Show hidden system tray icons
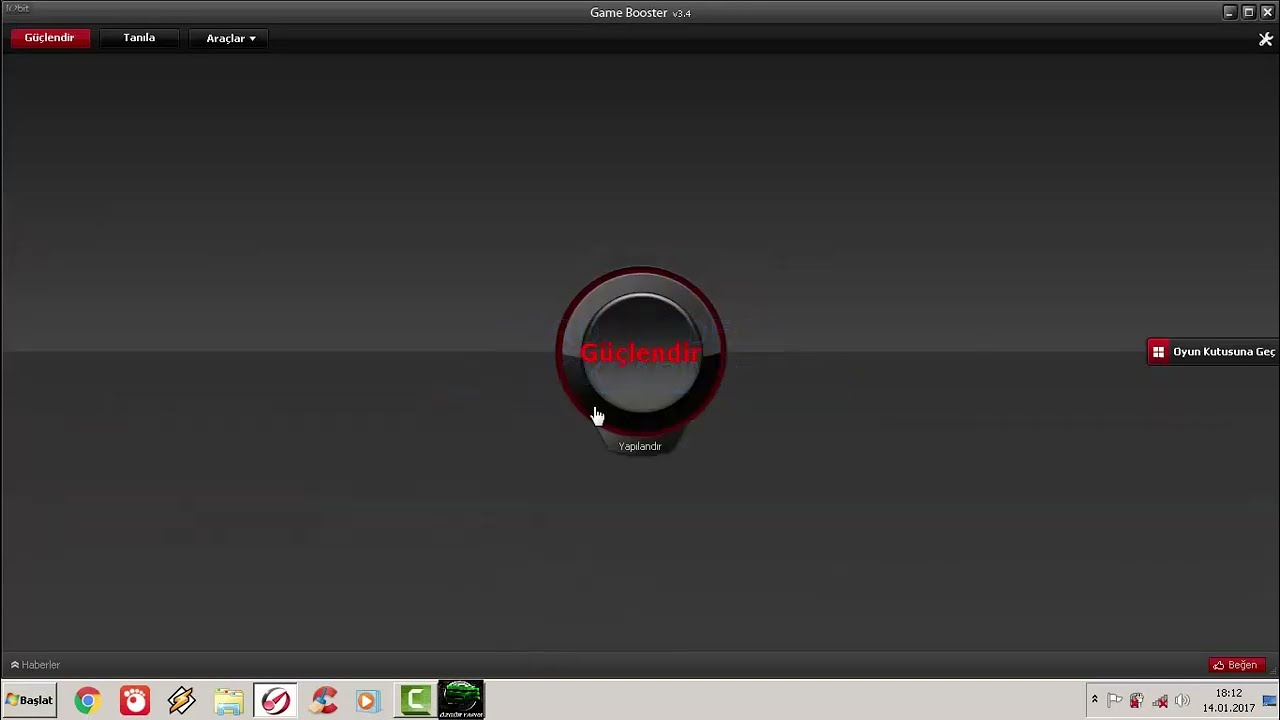The image size is (1280, 720). click(1094, 700)
